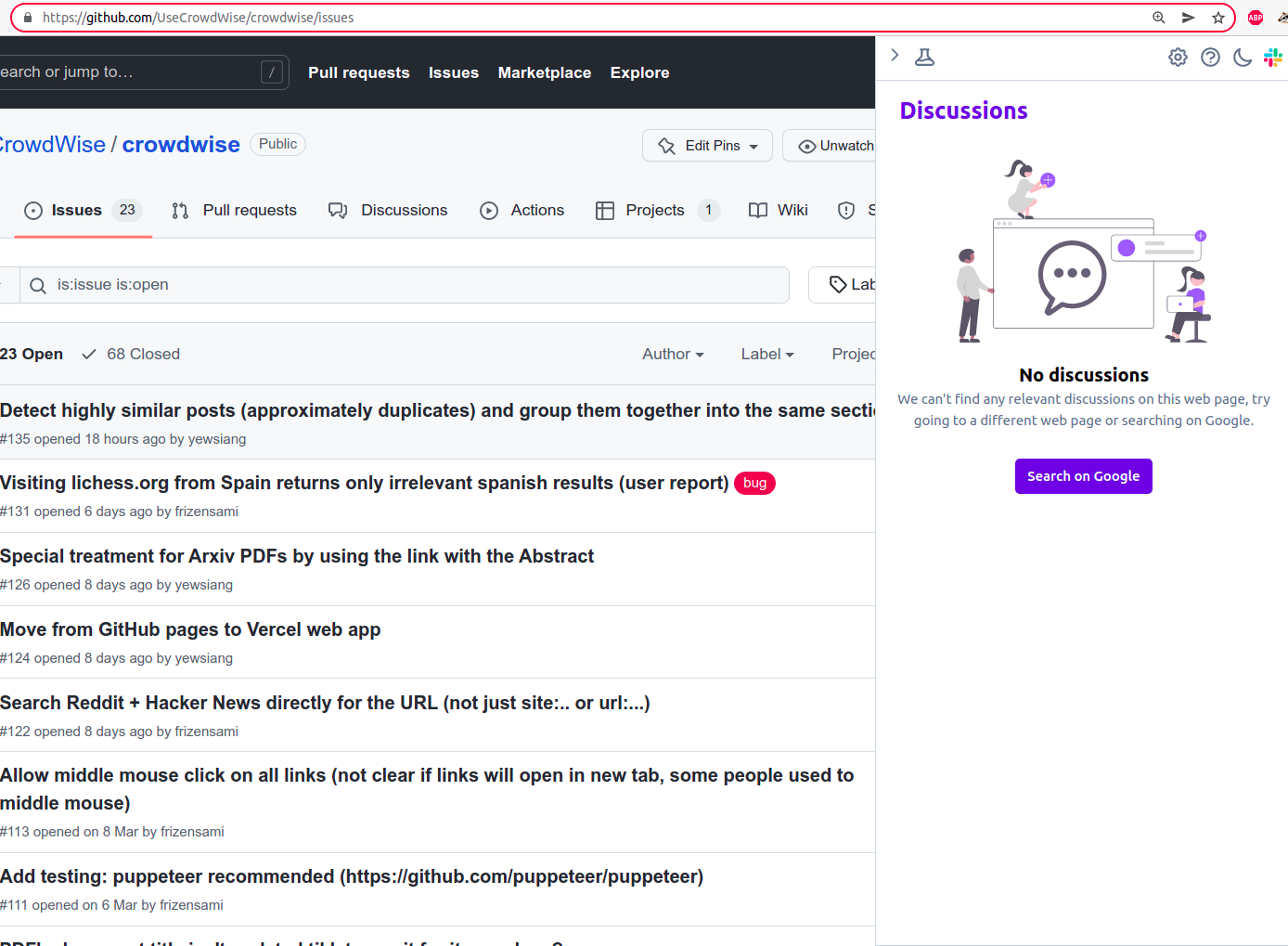Click the no-discussions illustration image
The image size is (1288, 946).
click(x=1084, y=251)
